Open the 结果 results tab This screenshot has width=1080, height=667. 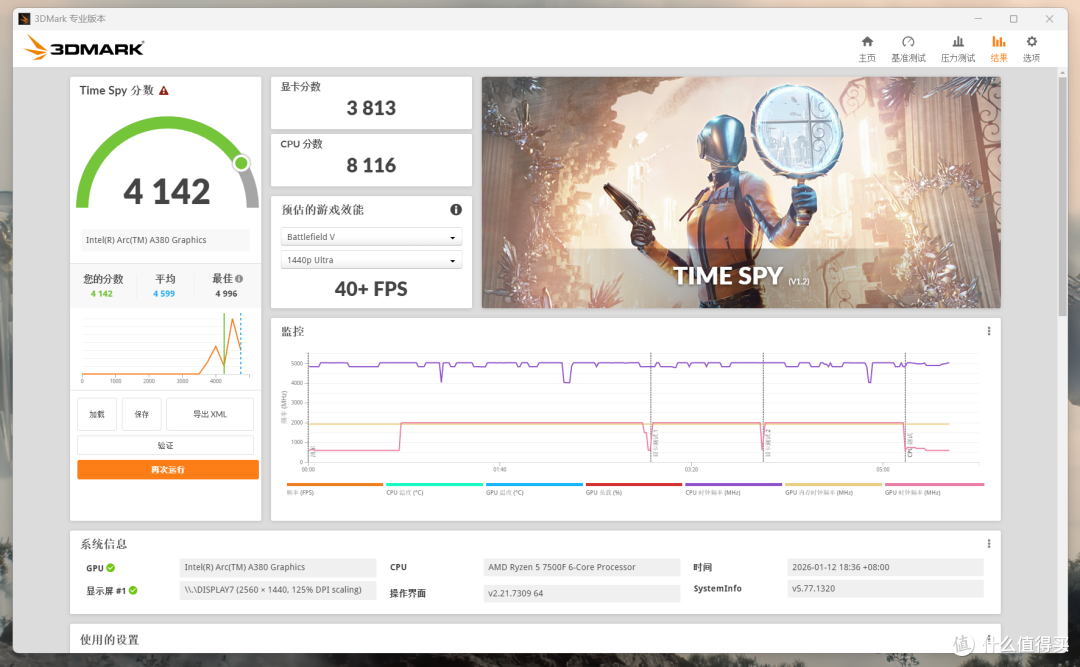(999, 49)
